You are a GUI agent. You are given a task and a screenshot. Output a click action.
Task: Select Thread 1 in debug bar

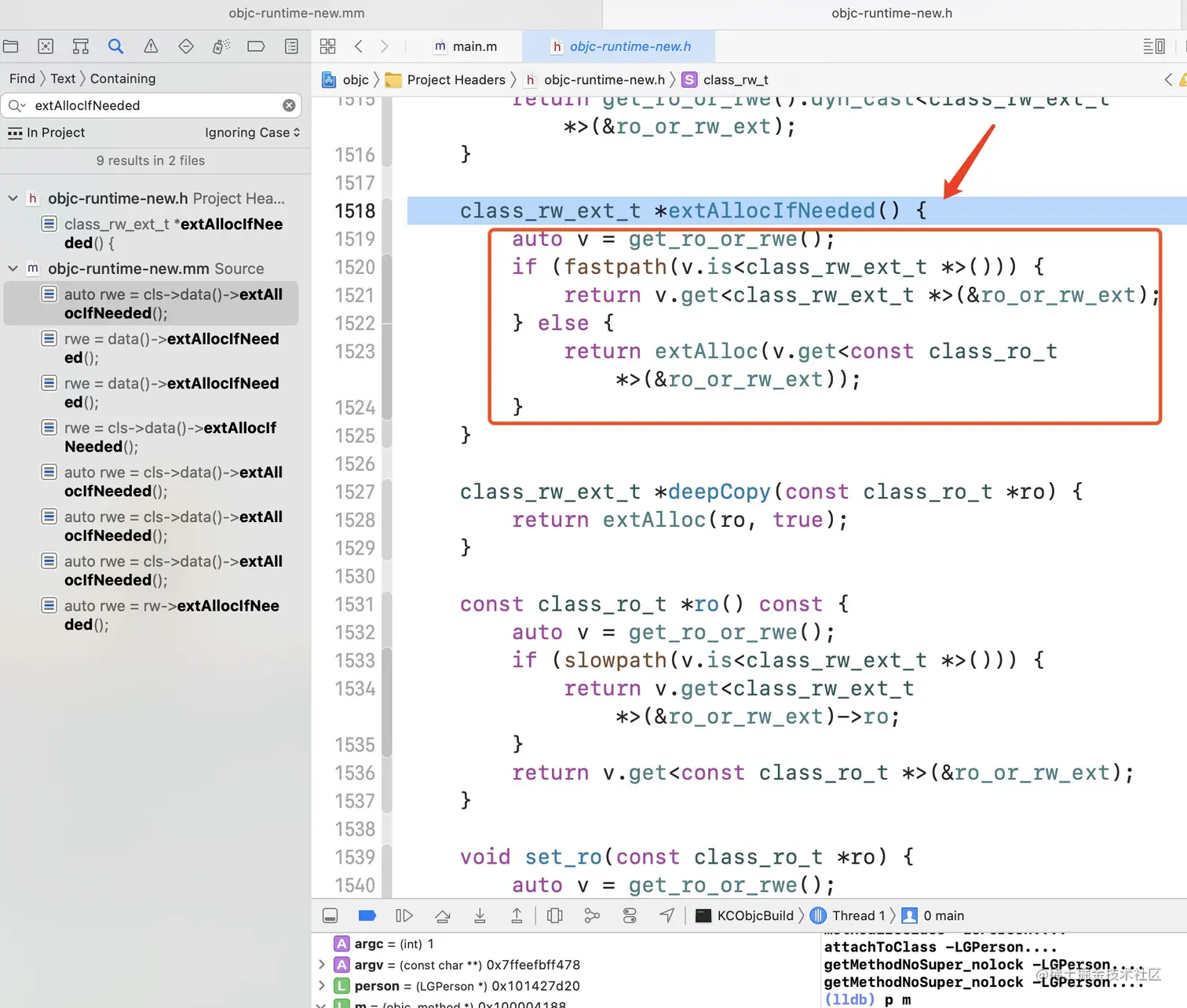847,916
